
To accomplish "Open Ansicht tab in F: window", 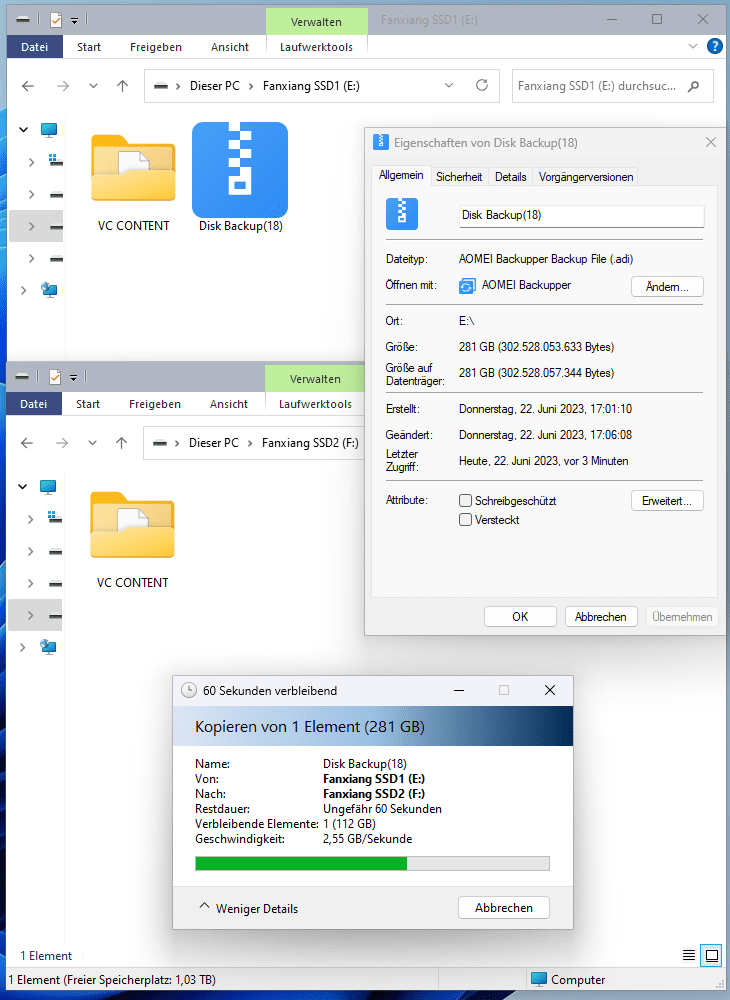I will click(229, 404).
